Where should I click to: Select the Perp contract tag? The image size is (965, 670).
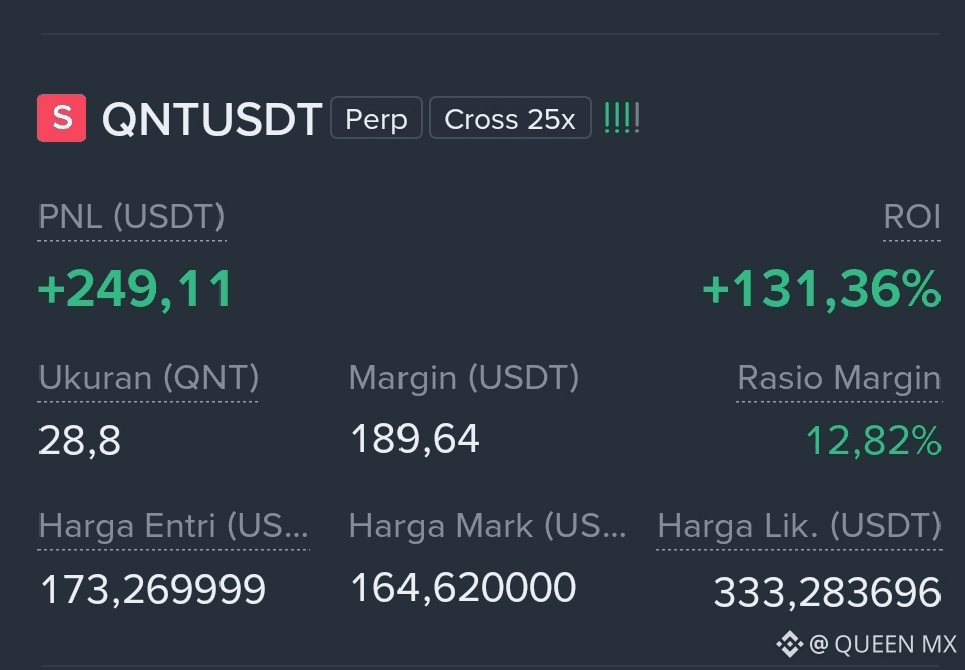click(x=376, y=118)
